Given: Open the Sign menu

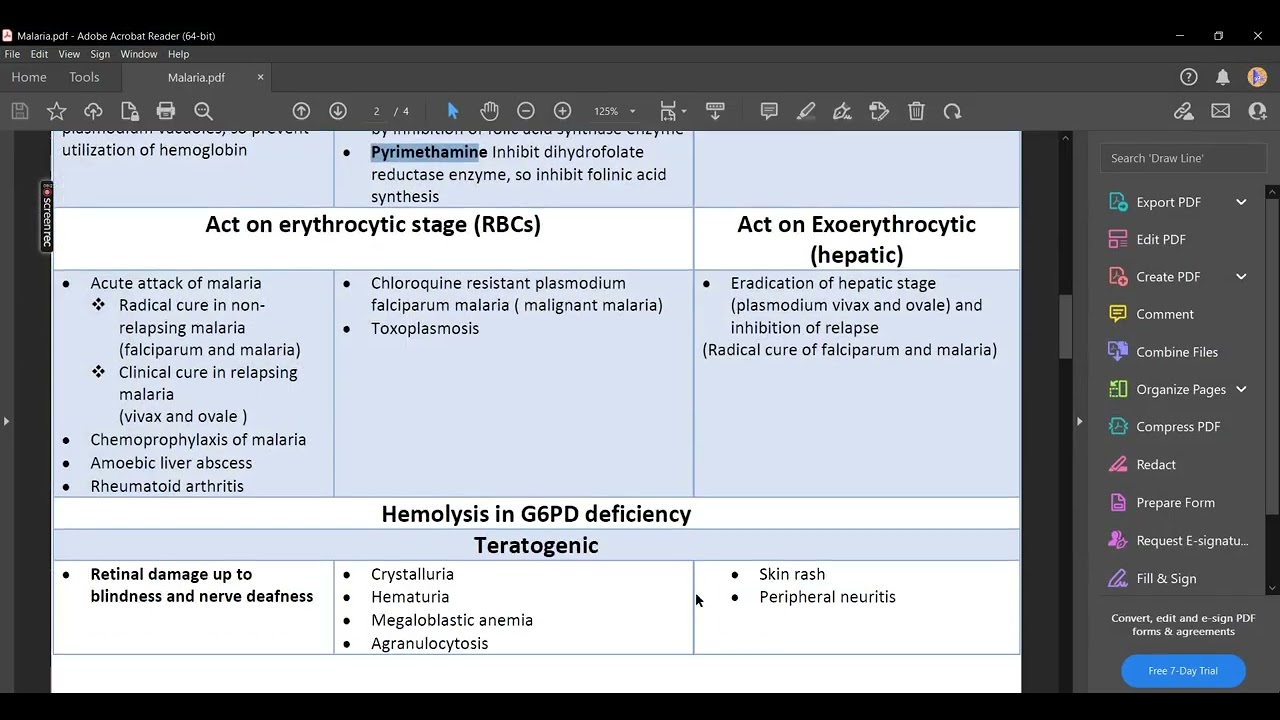Looking at the screenshot, I should click(100, 54).
